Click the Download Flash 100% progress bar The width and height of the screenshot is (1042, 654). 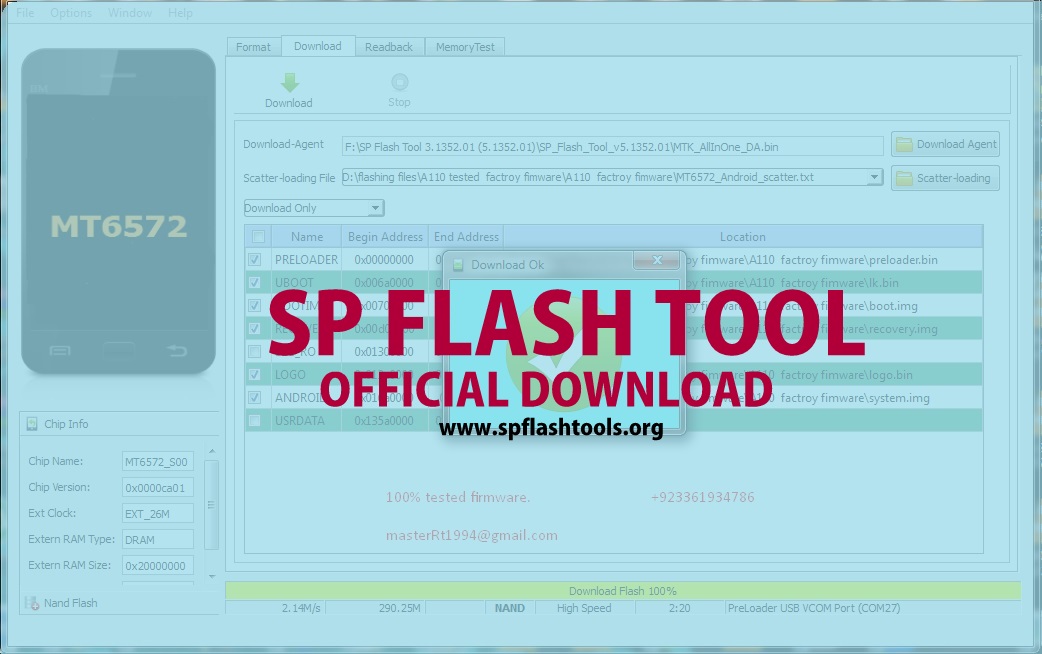623,590
